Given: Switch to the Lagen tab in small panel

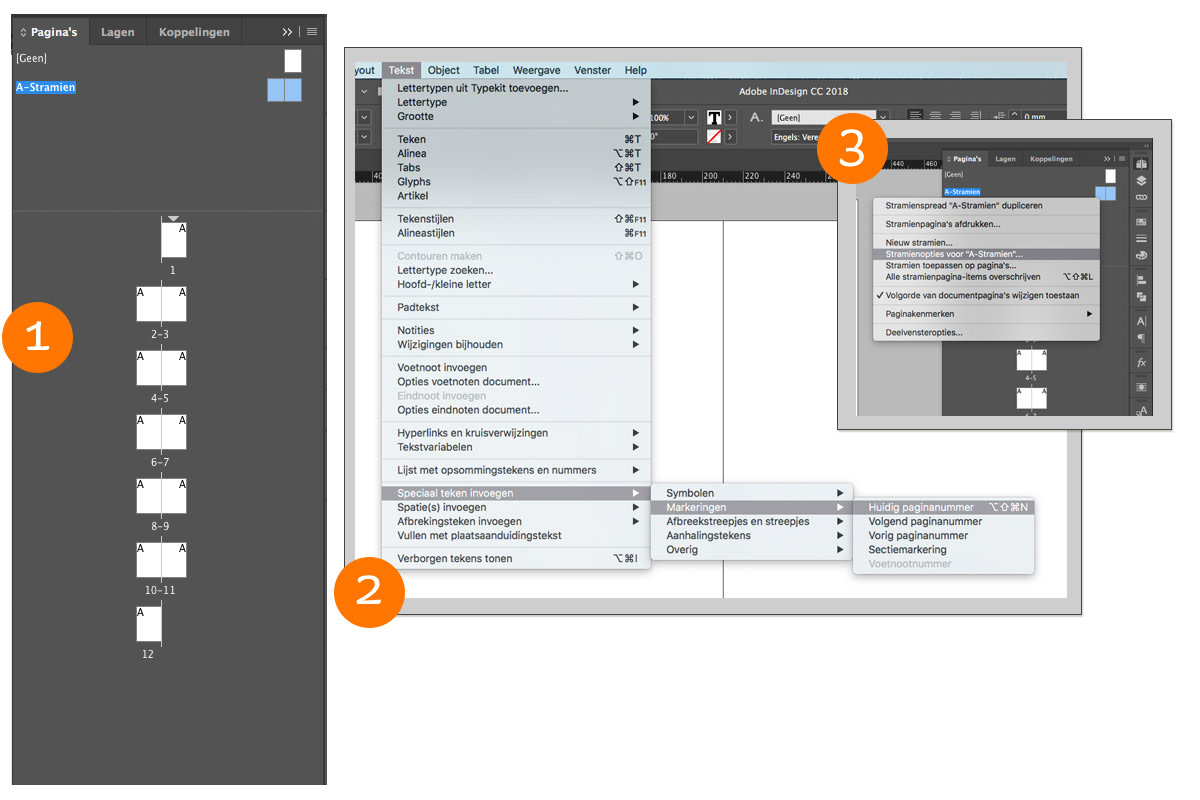Looking at the screenshot, I should (x=1005, y=159).
